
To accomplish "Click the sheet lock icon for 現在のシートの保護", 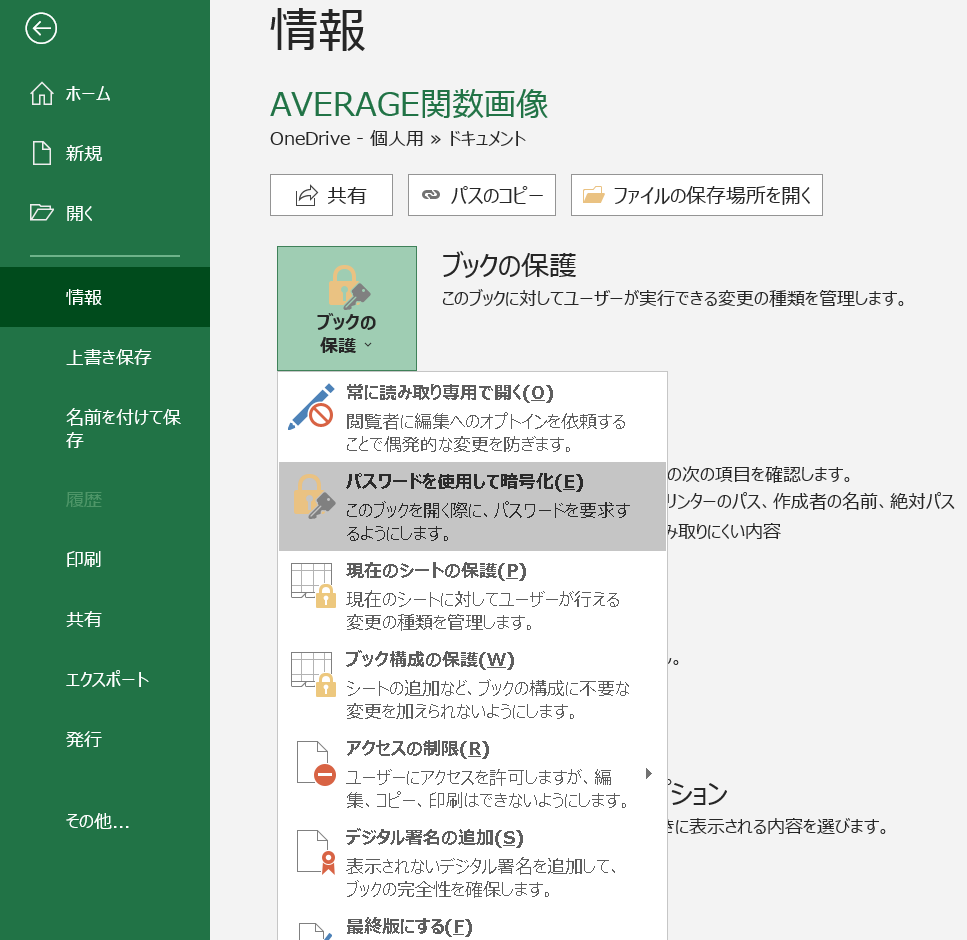I will point(311,585).
